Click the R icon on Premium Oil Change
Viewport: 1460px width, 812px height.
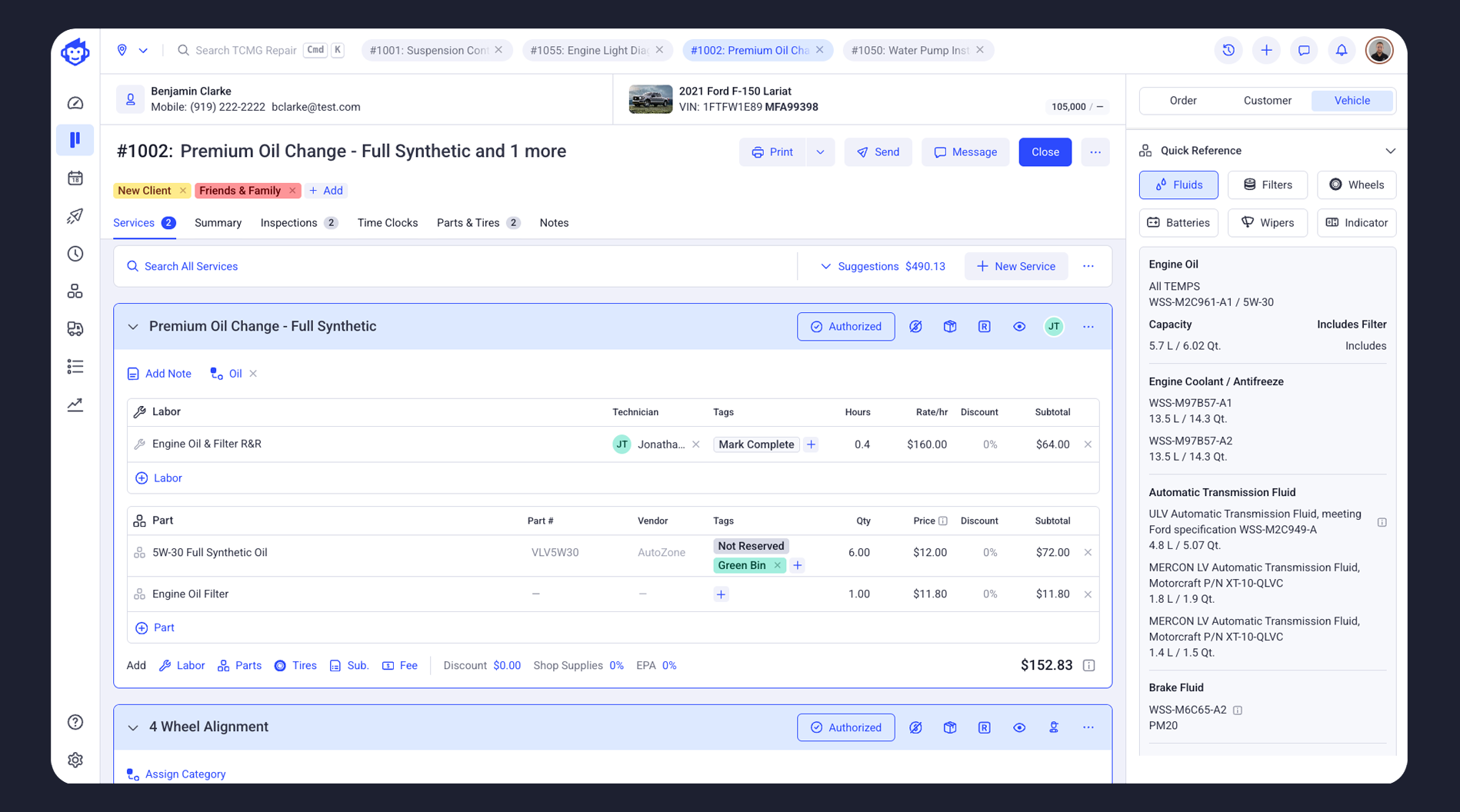[985, 327]
